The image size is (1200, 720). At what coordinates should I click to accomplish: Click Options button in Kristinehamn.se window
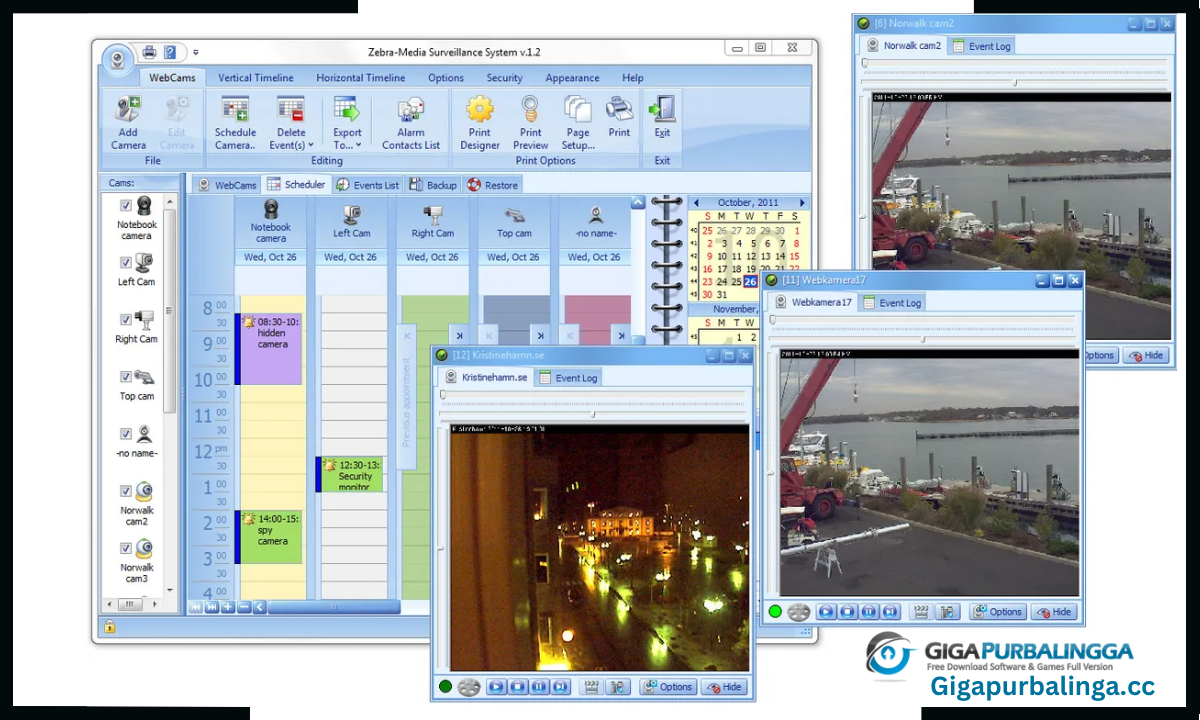point(667,687)
